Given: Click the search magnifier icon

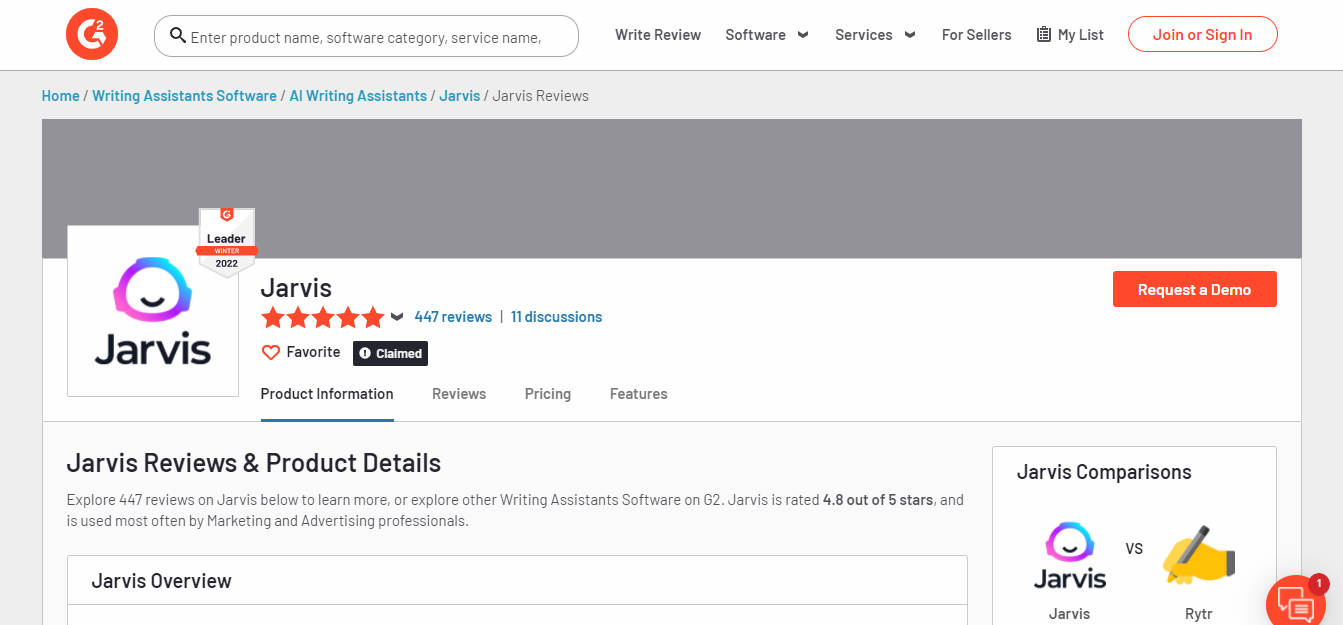Looking at the screenshot, I should tap(178, 36).
